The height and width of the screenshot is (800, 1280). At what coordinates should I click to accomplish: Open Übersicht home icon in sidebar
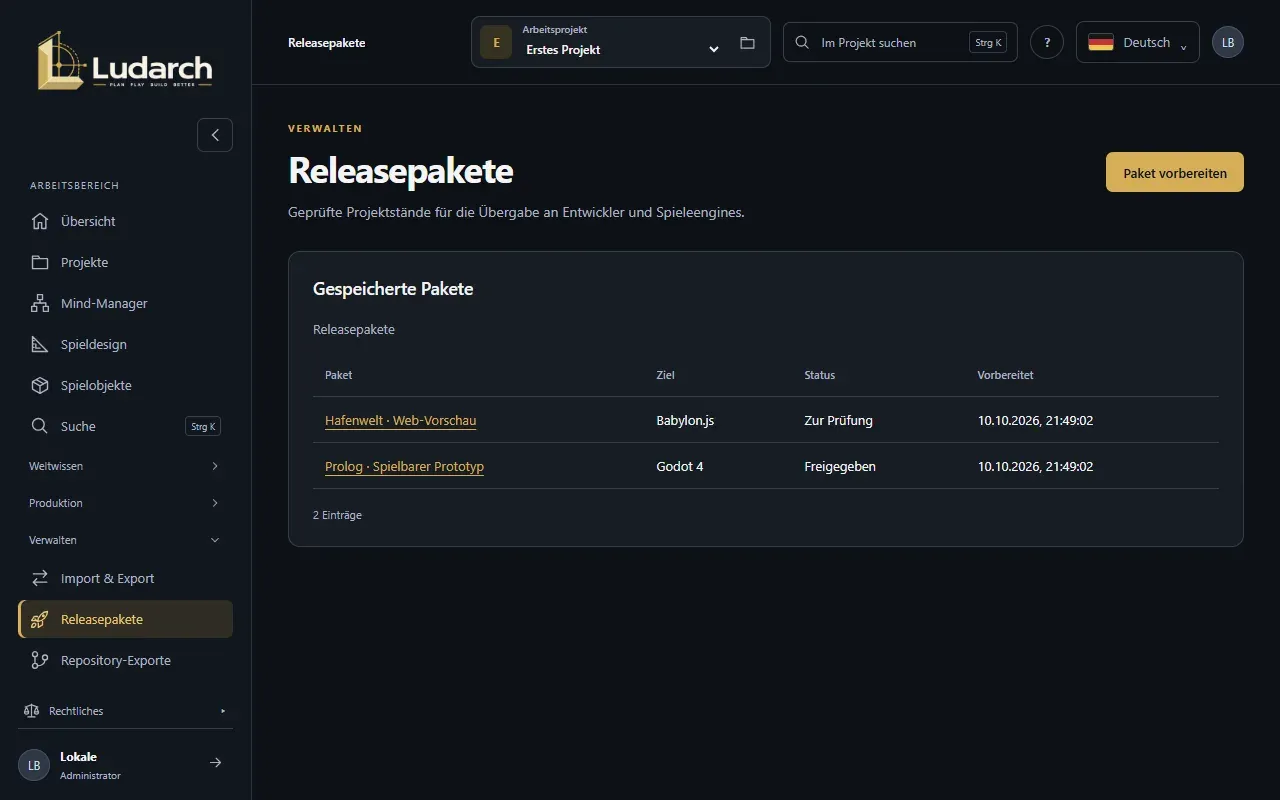(40, 221)
